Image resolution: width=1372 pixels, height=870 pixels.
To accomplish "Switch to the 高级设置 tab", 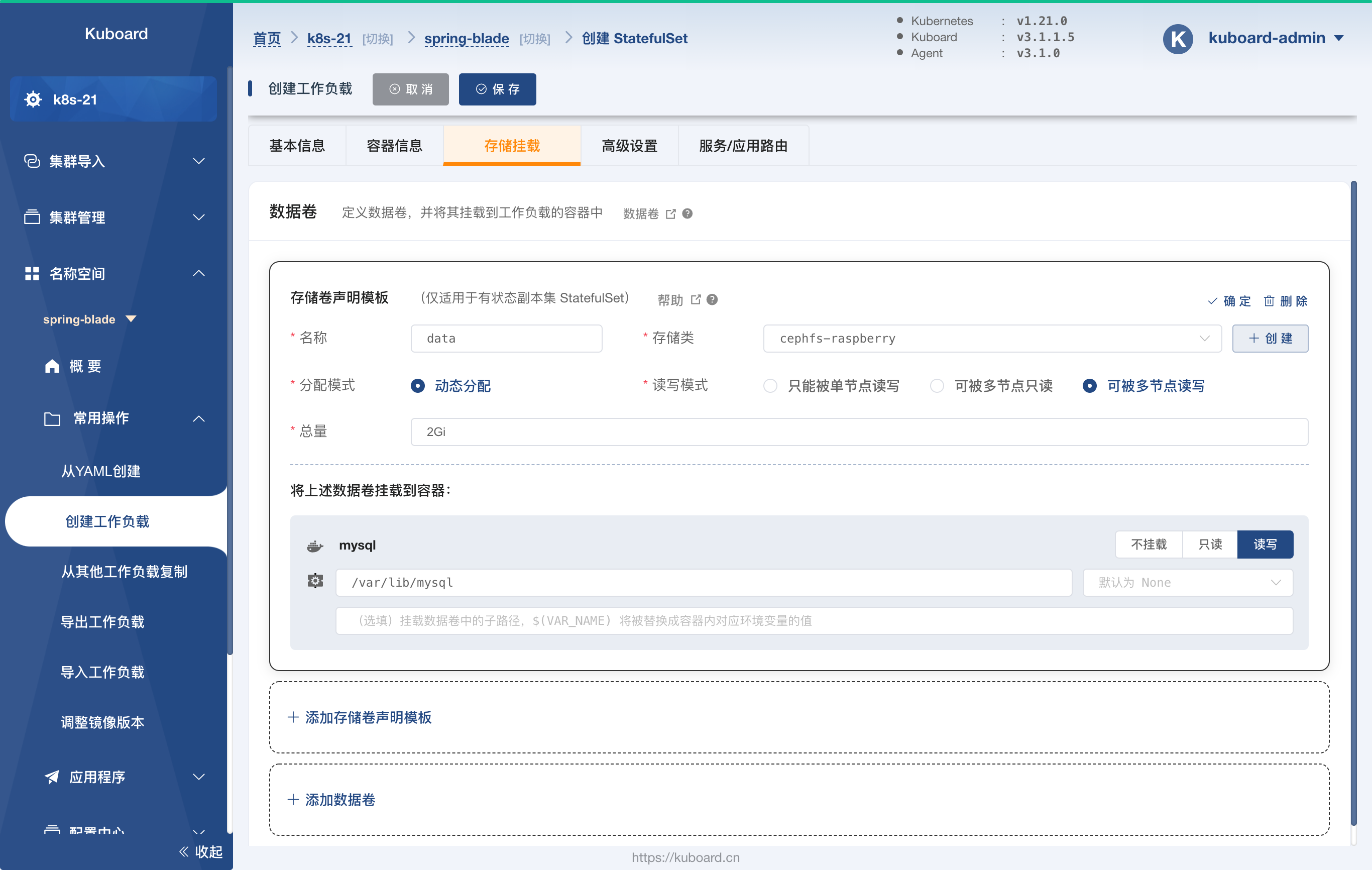I will coord(629,146).
